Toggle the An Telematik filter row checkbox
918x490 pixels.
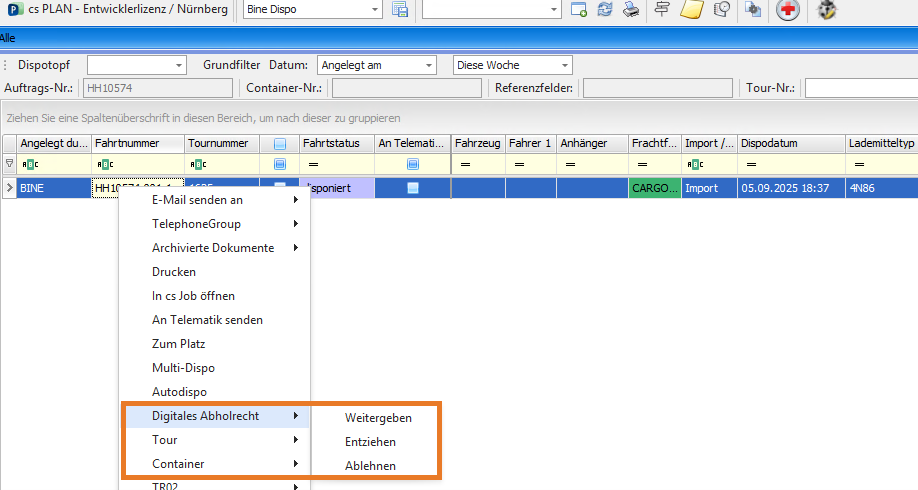click(412, 163)
